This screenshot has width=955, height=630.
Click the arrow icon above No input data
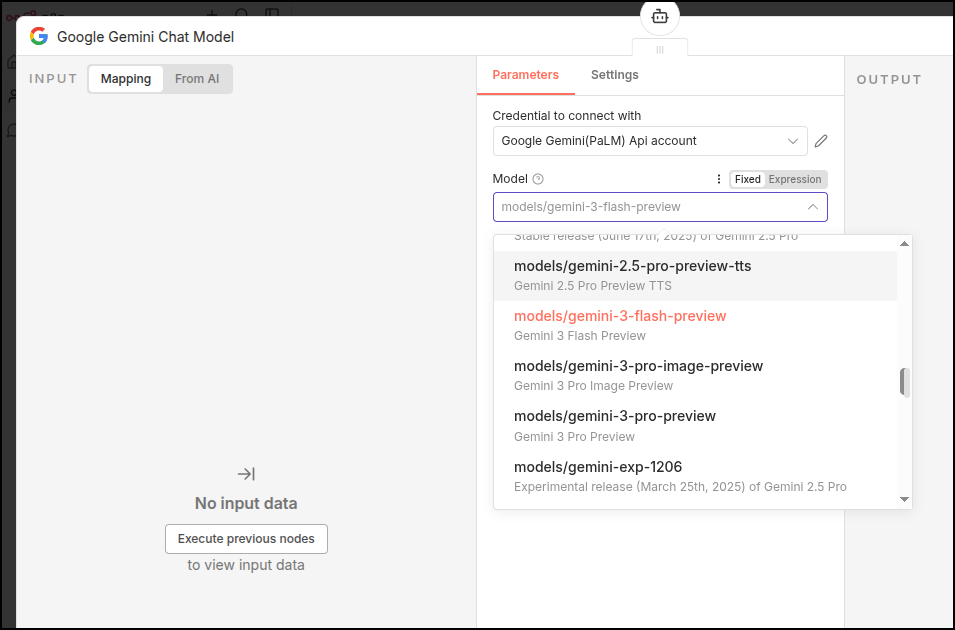click(246, 474)
